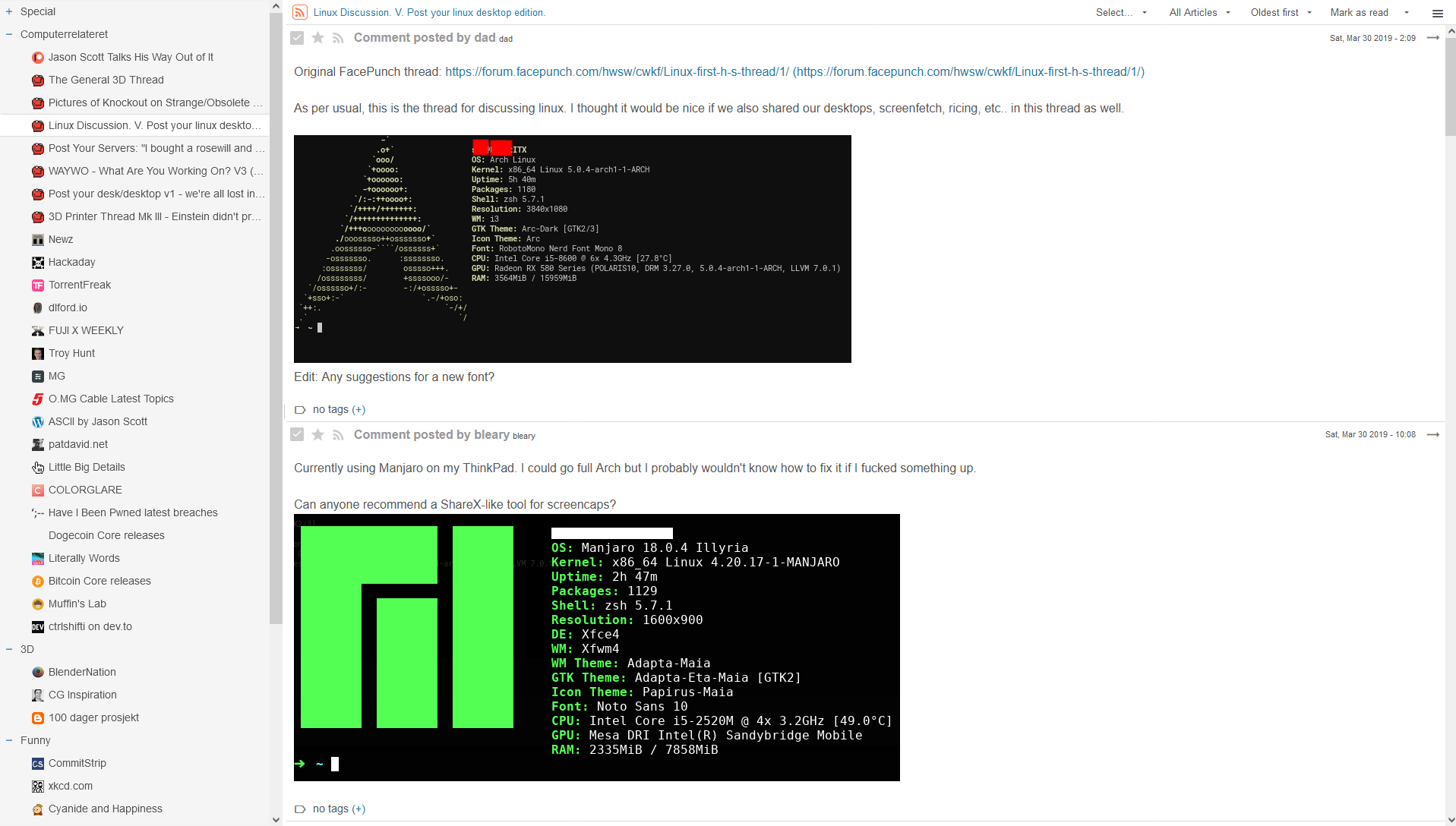Open the All Articles filter dropdown
The image size is (1456, 826).
tap(1199, 13)
